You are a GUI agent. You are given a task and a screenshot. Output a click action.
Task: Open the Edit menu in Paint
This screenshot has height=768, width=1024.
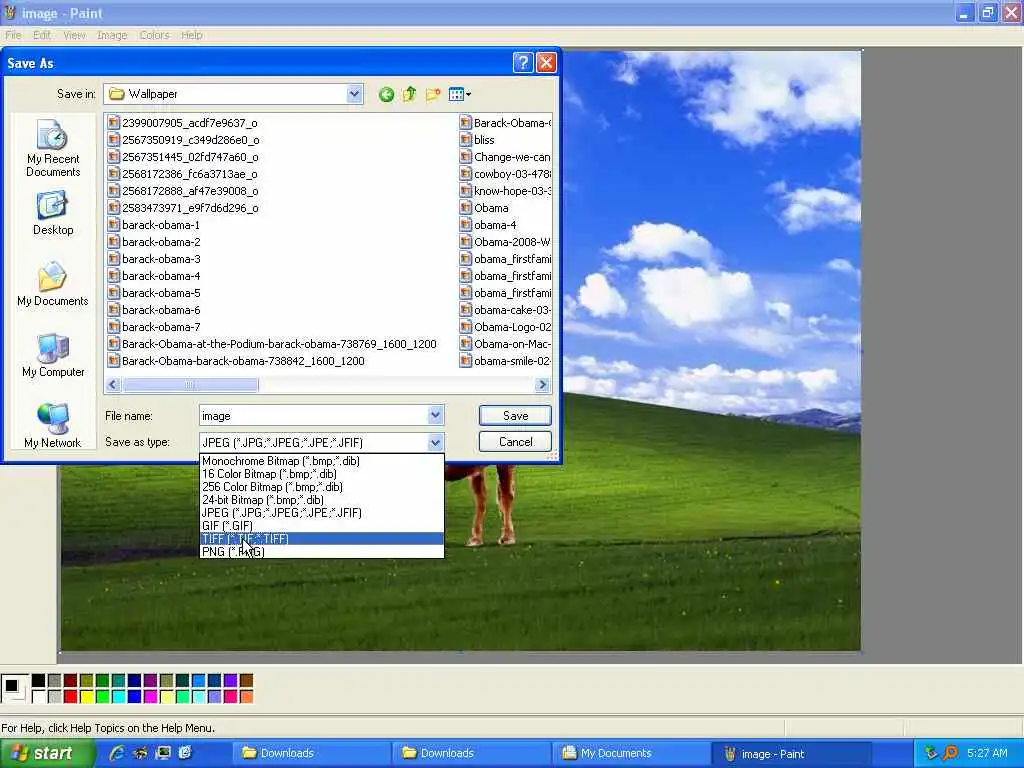click(42, 35)
